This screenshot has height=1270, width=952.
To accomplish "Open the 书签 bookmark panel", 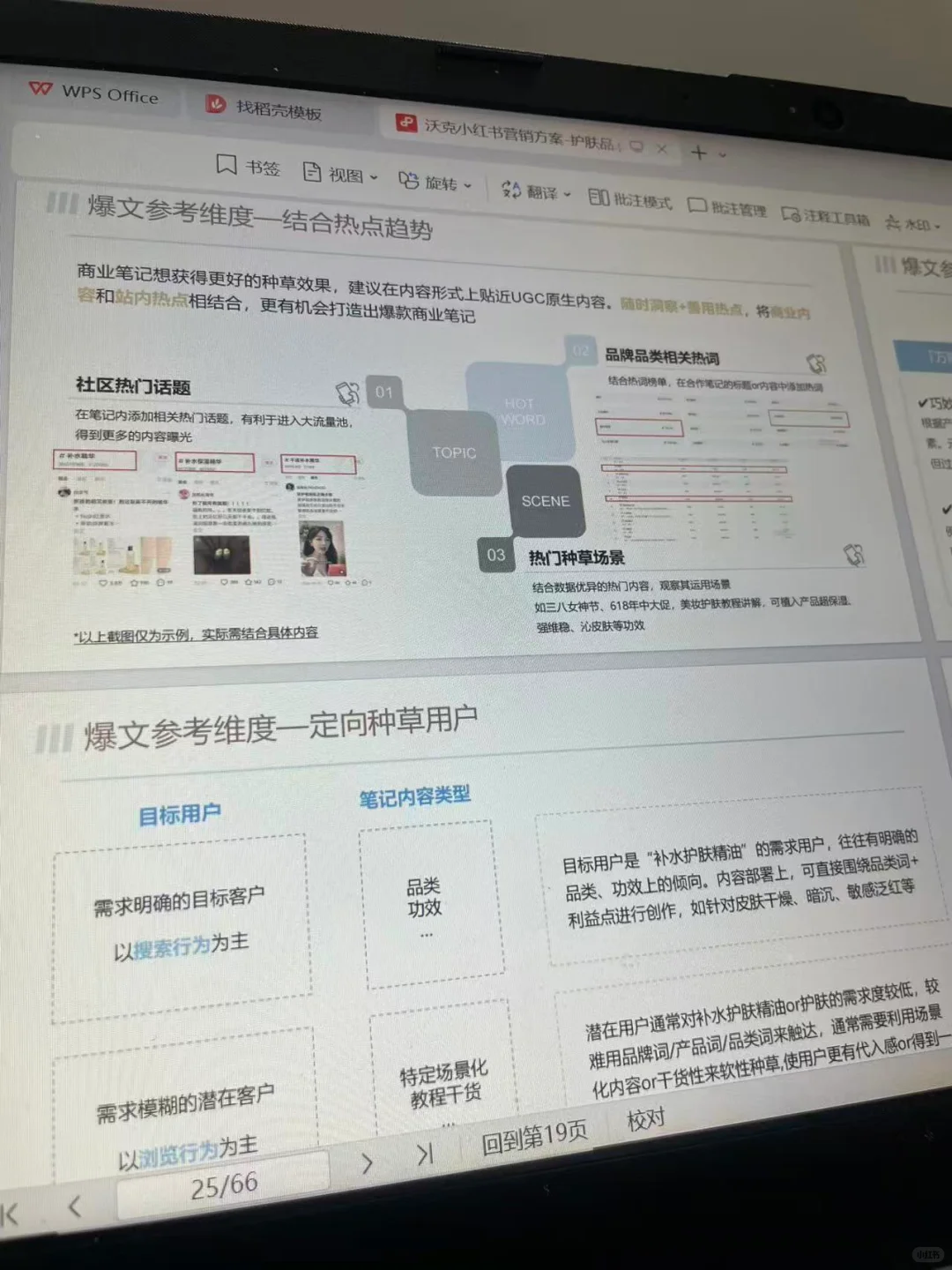I will point(249,166).
